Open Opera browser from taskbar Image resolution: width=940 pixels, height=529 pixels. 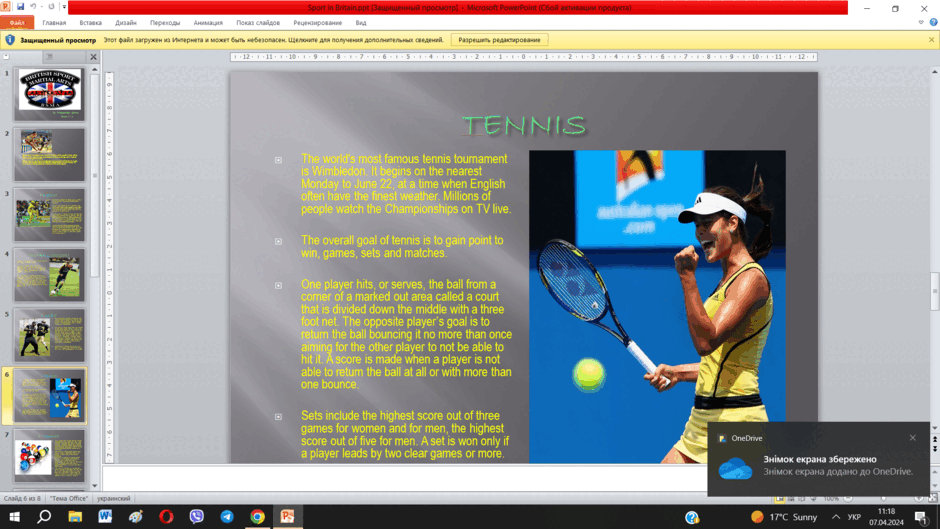coord(166,516)
